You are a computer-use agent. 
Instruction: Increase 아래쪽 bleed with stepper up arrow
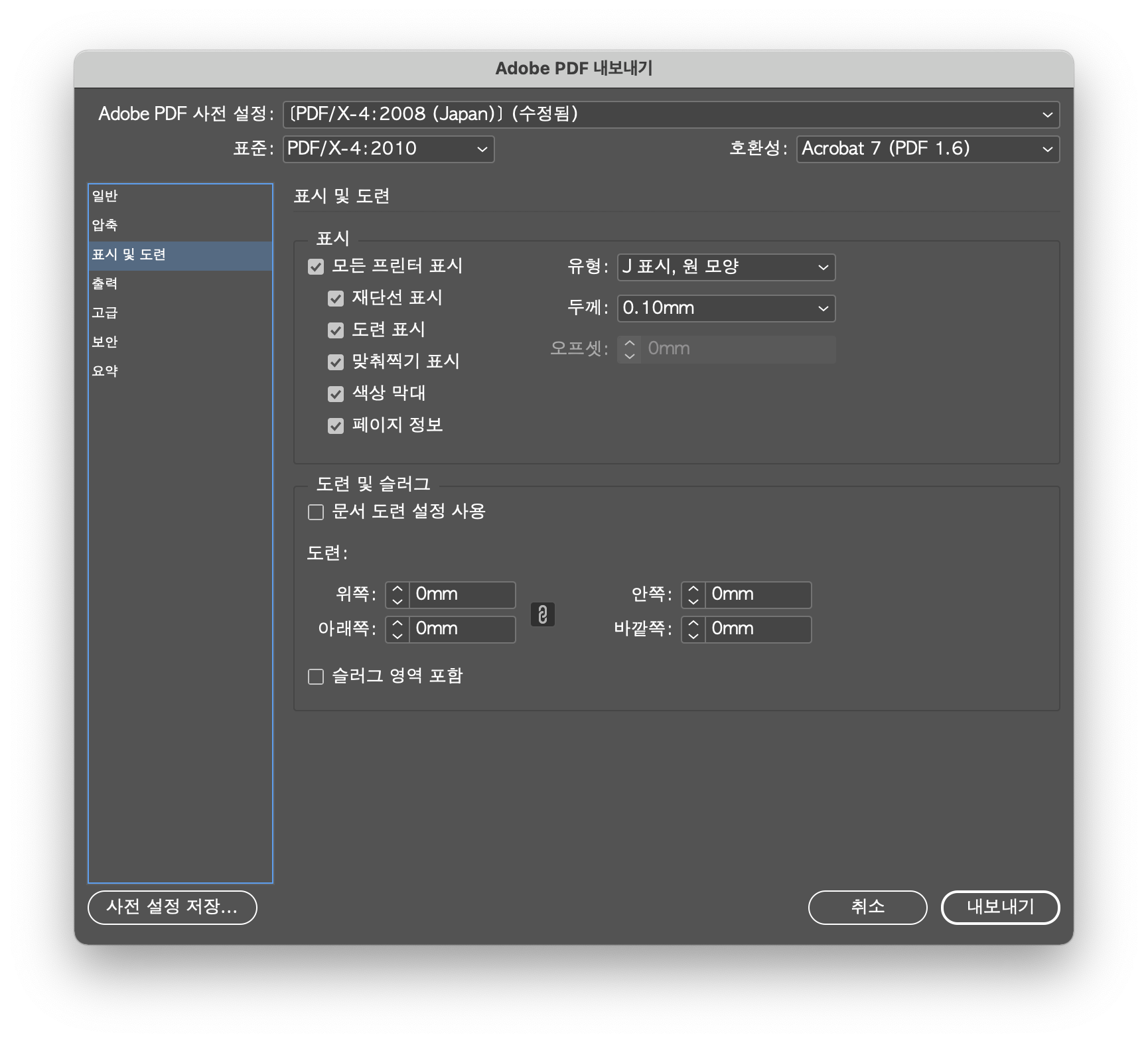click(x=397, y=622)
